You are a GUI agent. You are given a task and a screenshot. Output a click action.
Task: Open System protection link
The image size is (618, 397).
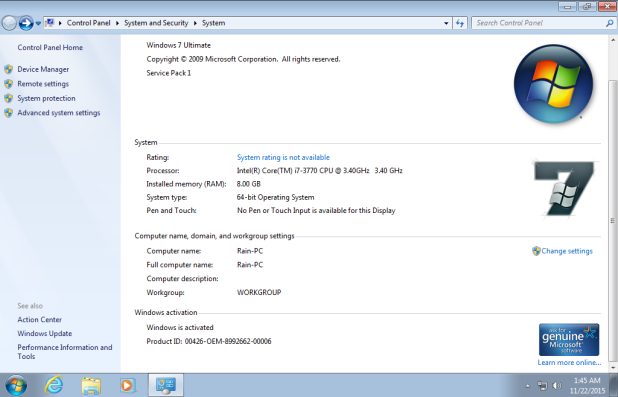point(46,99)
